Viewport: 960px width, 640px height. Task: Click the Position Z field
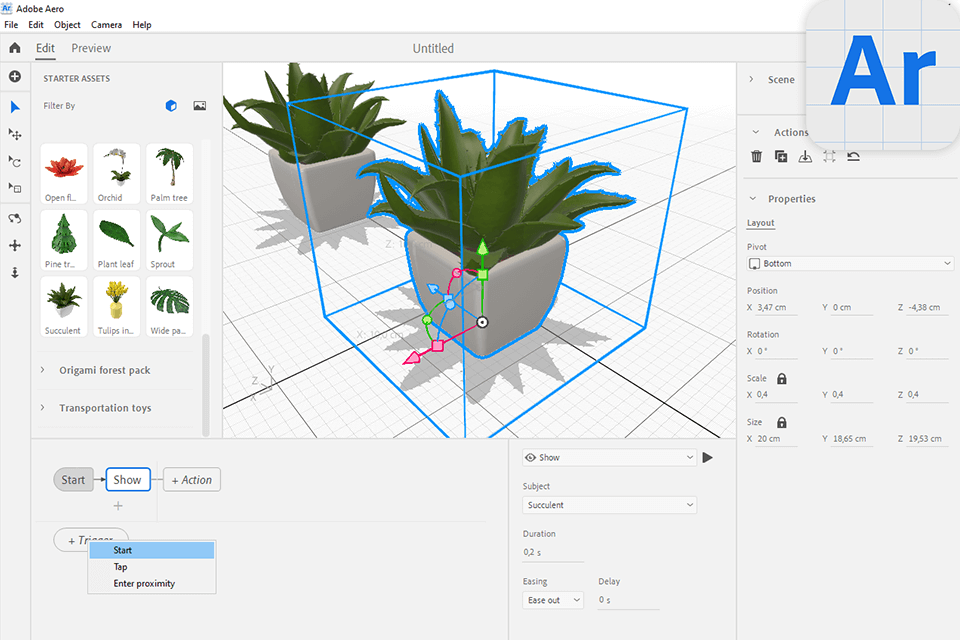click(x=927, y=307)
